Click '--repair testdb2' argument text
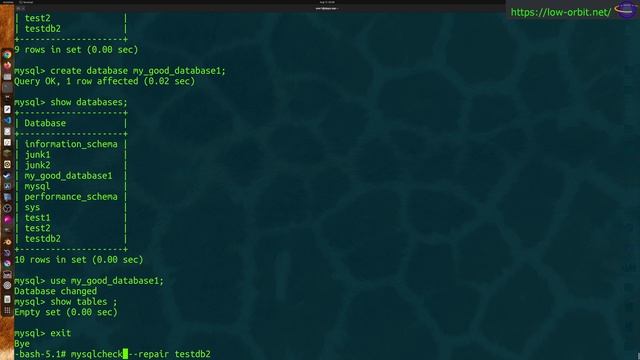 169,354
